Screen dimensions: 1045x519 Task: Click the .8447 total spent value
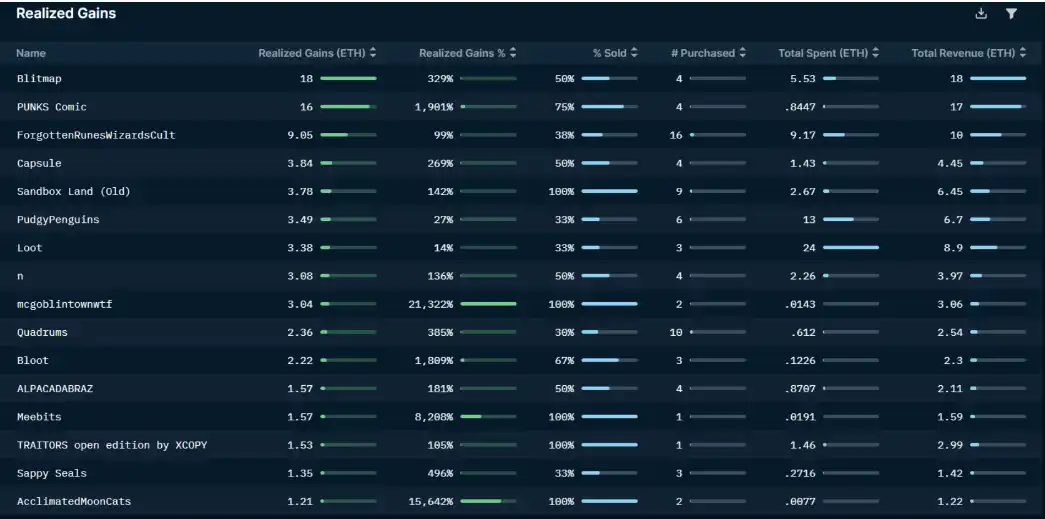tap(800, 107)
